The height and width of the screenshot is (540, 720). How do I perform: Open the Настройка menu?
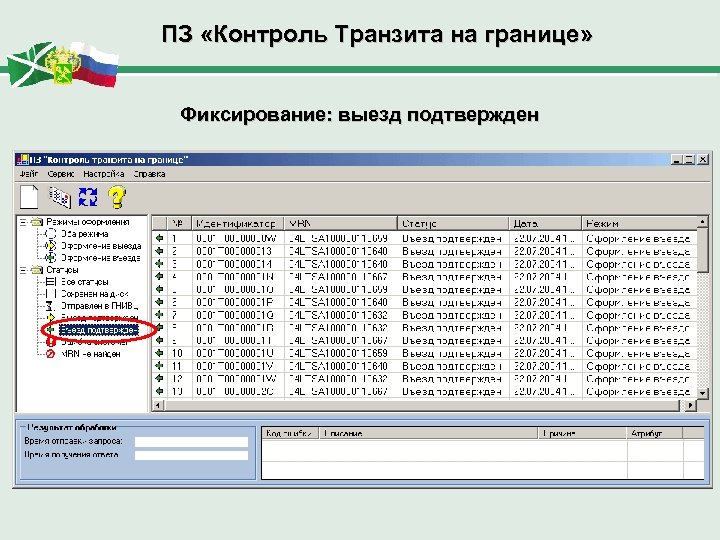click(104, 174)
